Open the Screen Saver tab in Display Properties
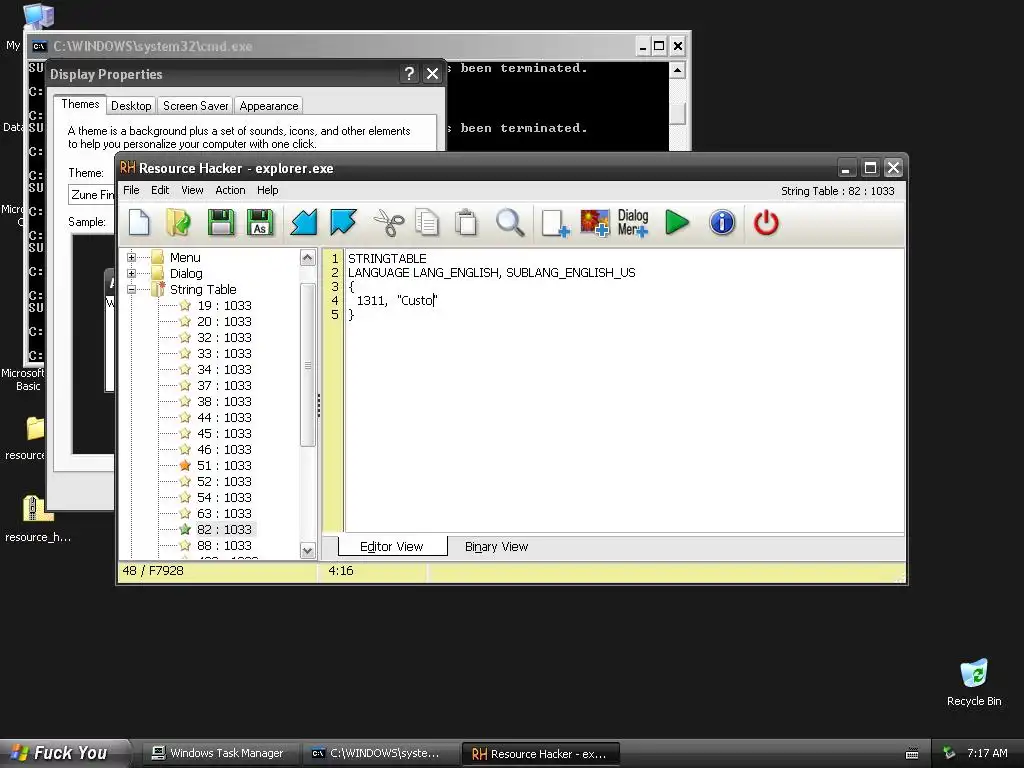Screen dimensions: 1024x768 click(x=195, y=106)
